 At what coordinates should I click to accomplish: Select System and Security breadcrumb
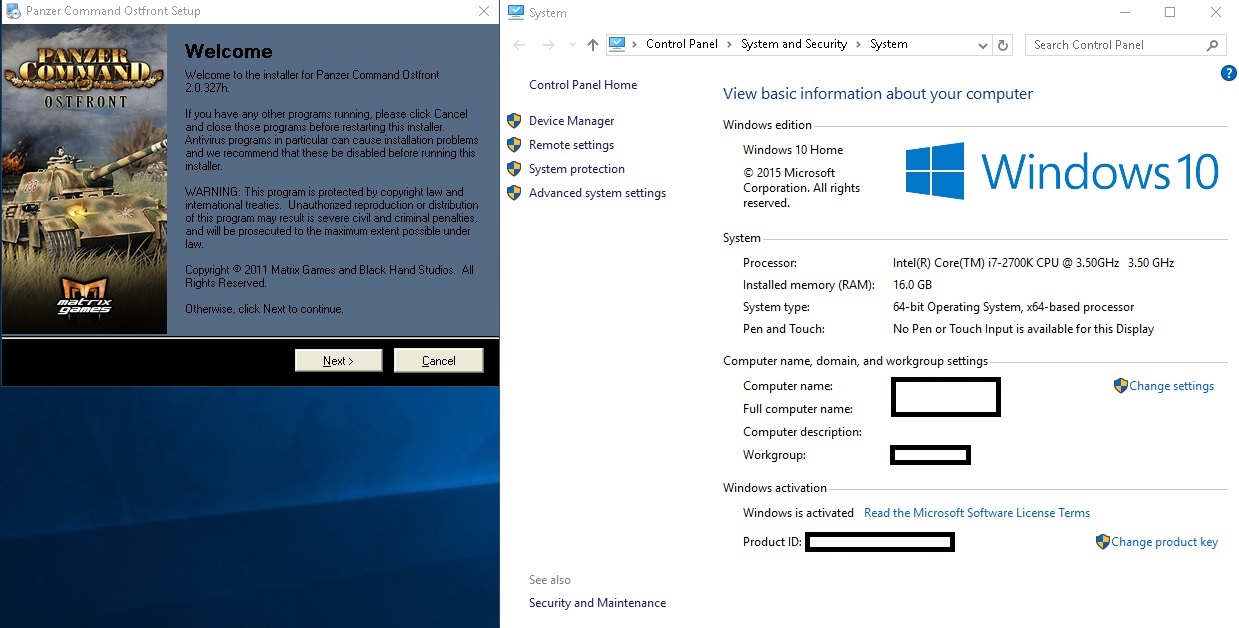(794, 44)
